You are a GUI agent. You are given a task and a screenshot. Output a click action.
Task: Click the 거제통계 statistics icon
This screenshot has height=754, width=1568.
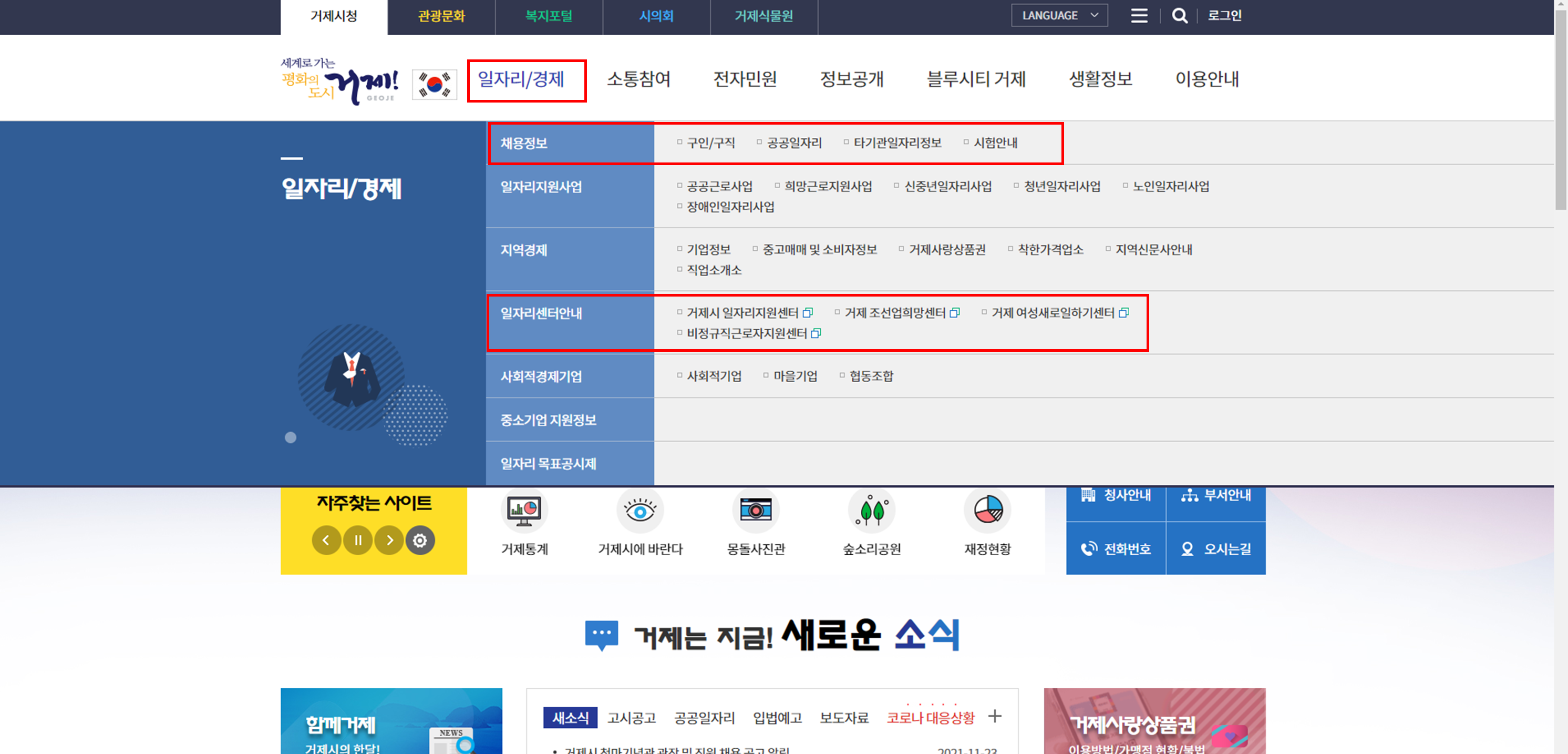point(524,512)
